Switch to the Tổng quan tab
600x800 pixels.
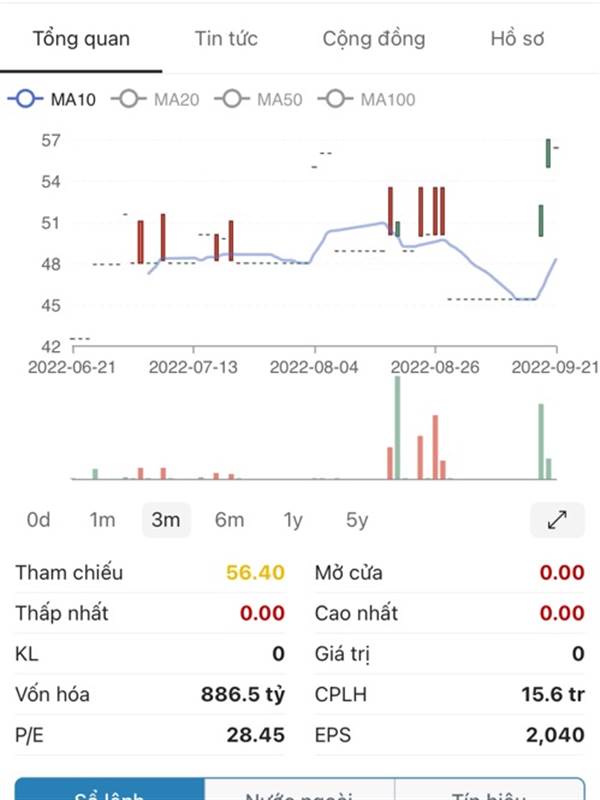pyautogui.click(x=81, y=39)
